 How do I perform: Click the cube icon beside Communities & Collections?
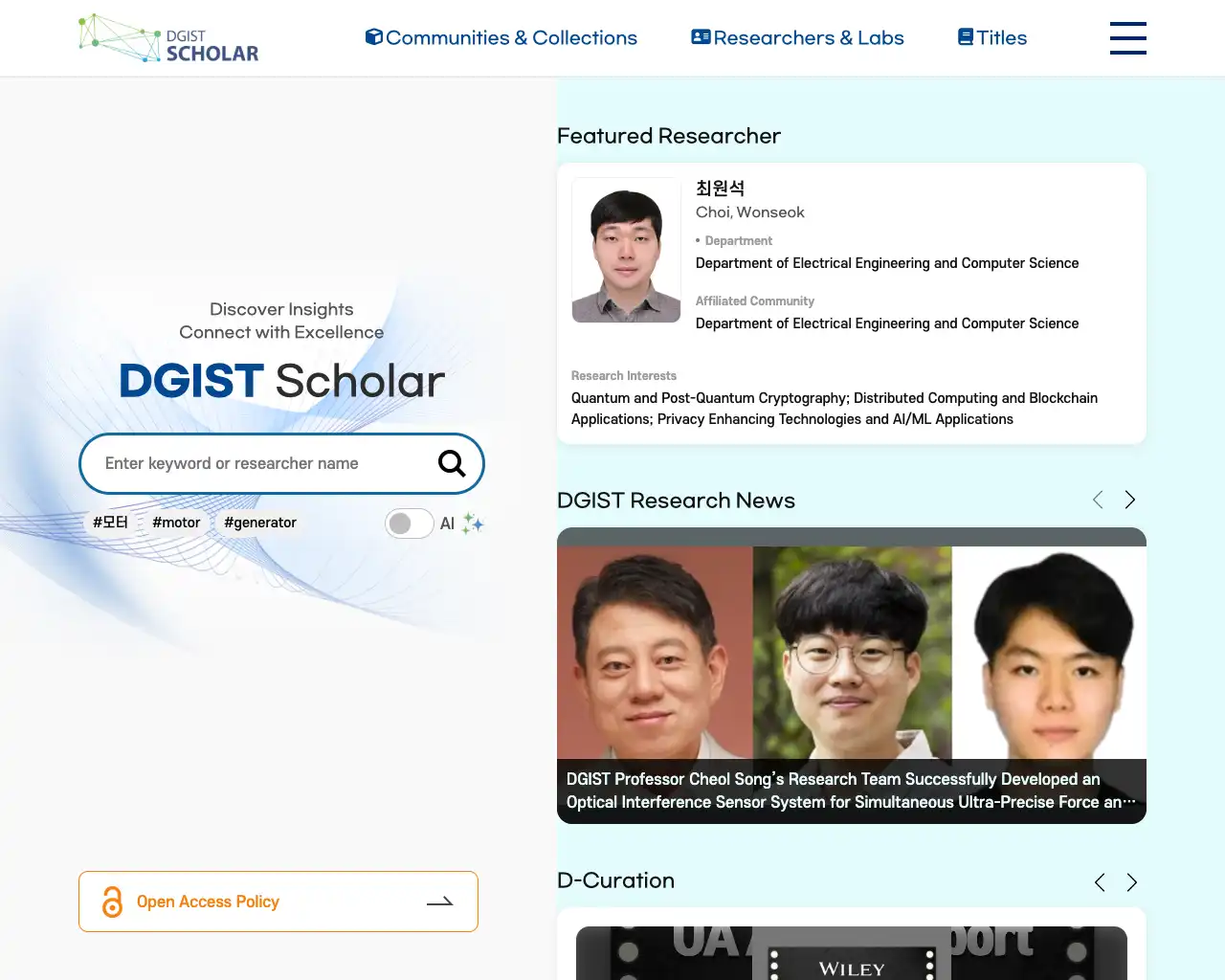[x=374, y=36]
